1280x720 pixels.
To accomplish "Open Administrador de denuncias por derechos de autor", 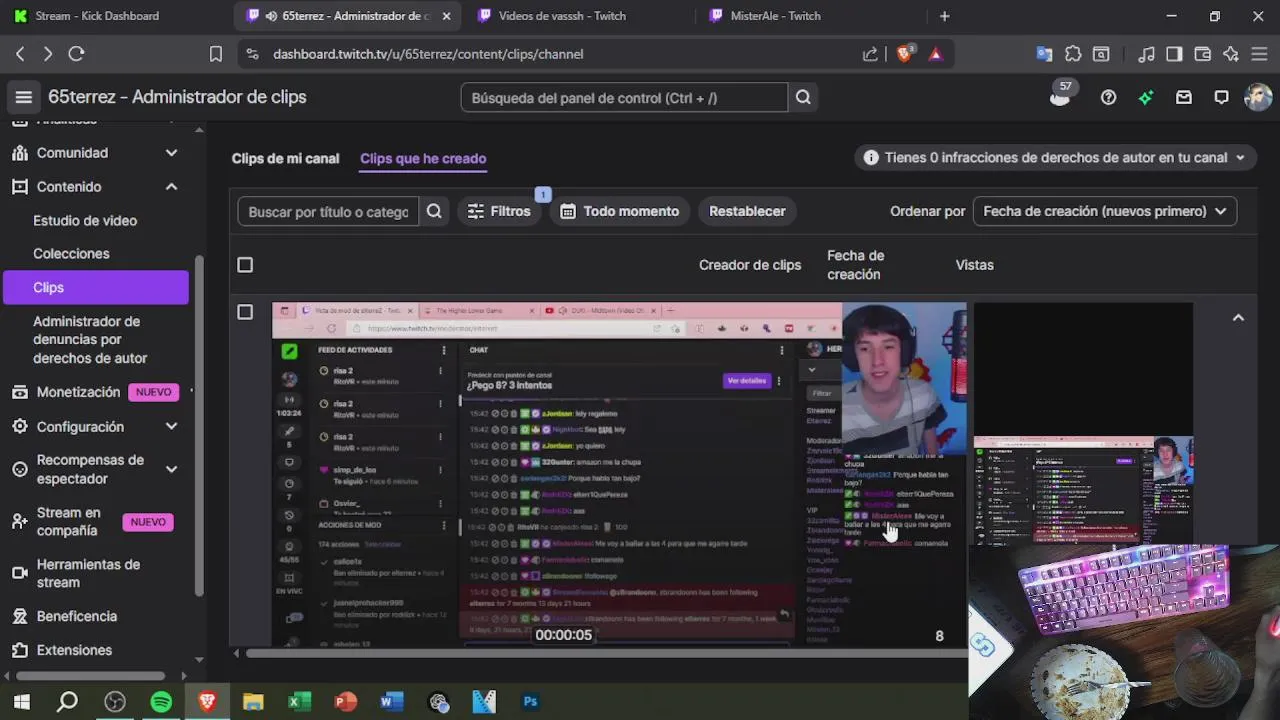I will click(x=90, y=339).
